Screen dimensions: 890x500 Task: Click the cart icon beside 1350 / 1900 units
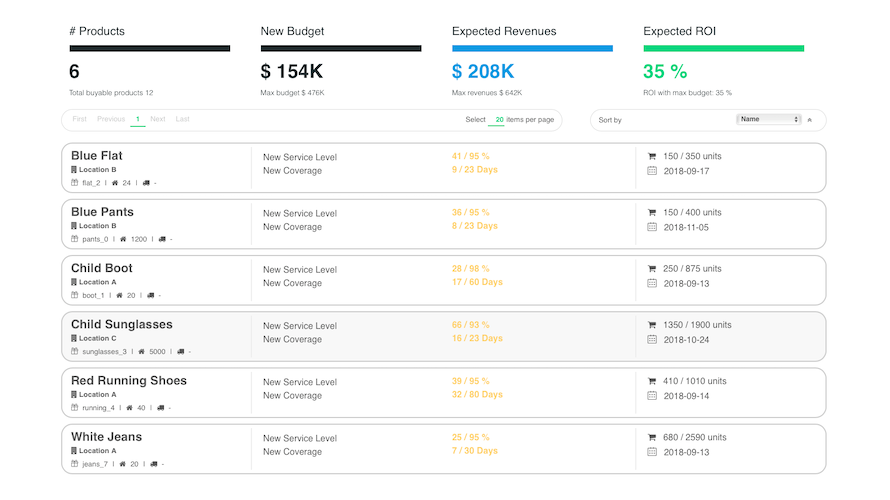(652, 325)
